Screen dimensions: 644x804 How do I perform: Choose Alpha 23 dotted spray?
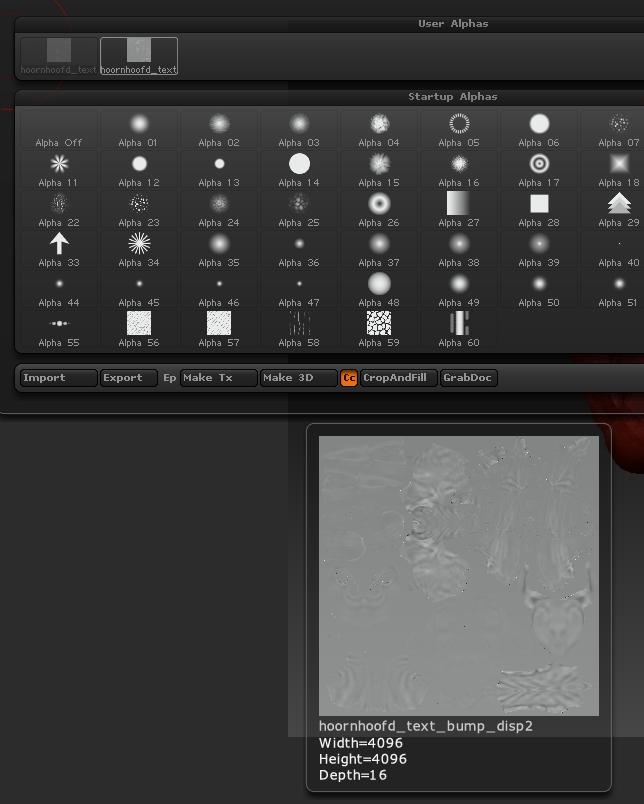pos(139,210)
